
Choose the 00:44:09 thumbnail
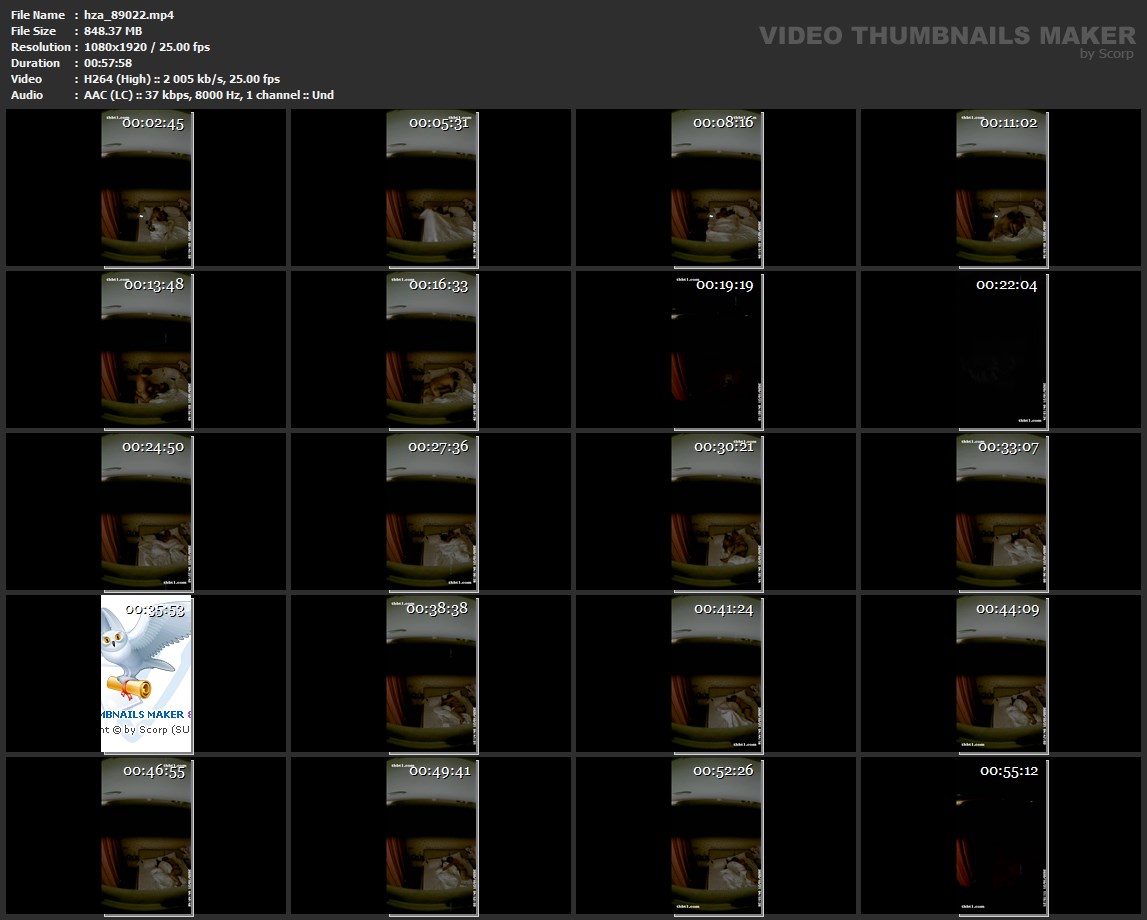(x=1001, y=674)
